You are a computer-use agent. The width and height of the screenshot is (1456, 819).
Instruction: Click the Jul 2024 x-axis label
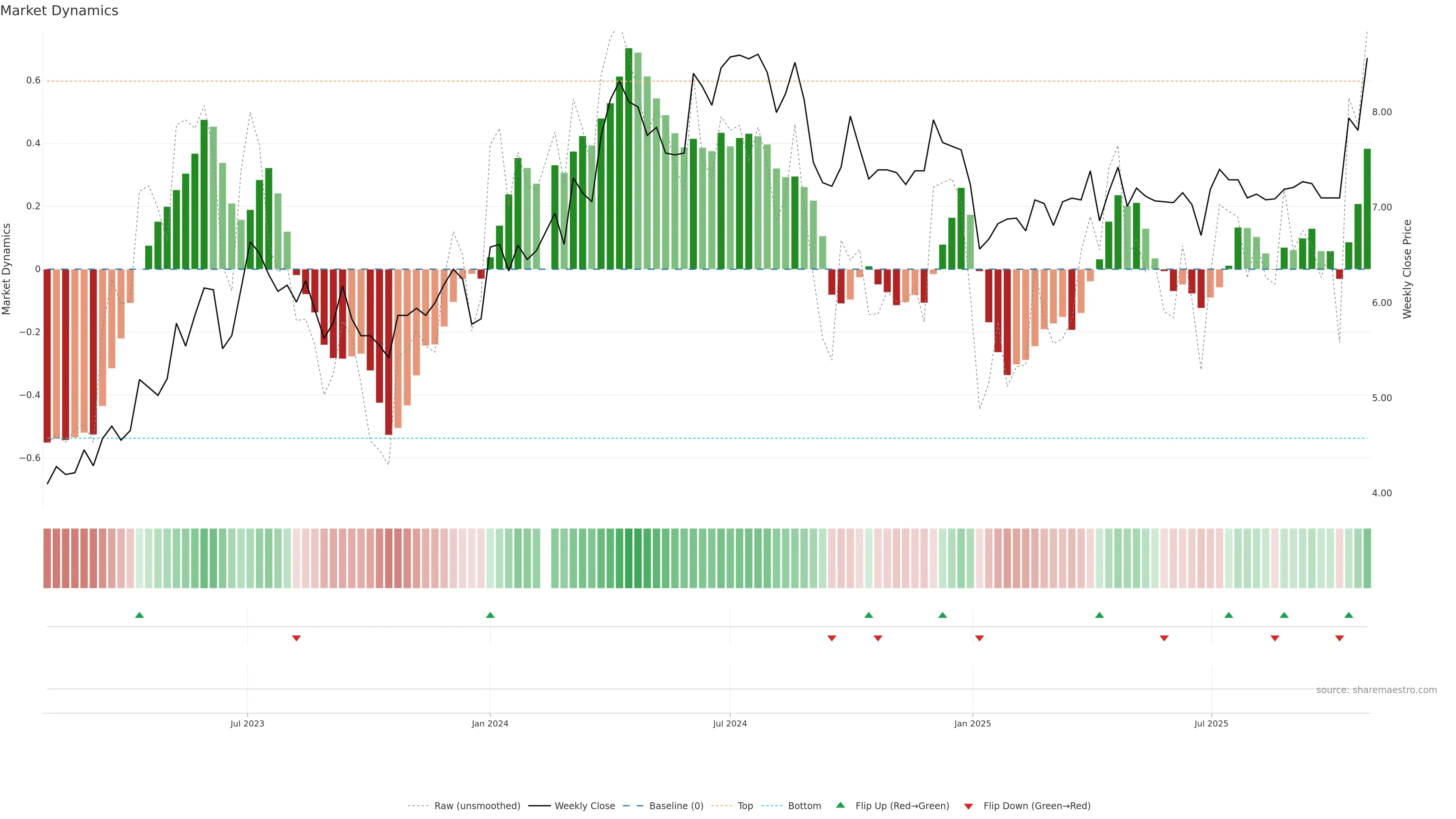tap(730, 723)
